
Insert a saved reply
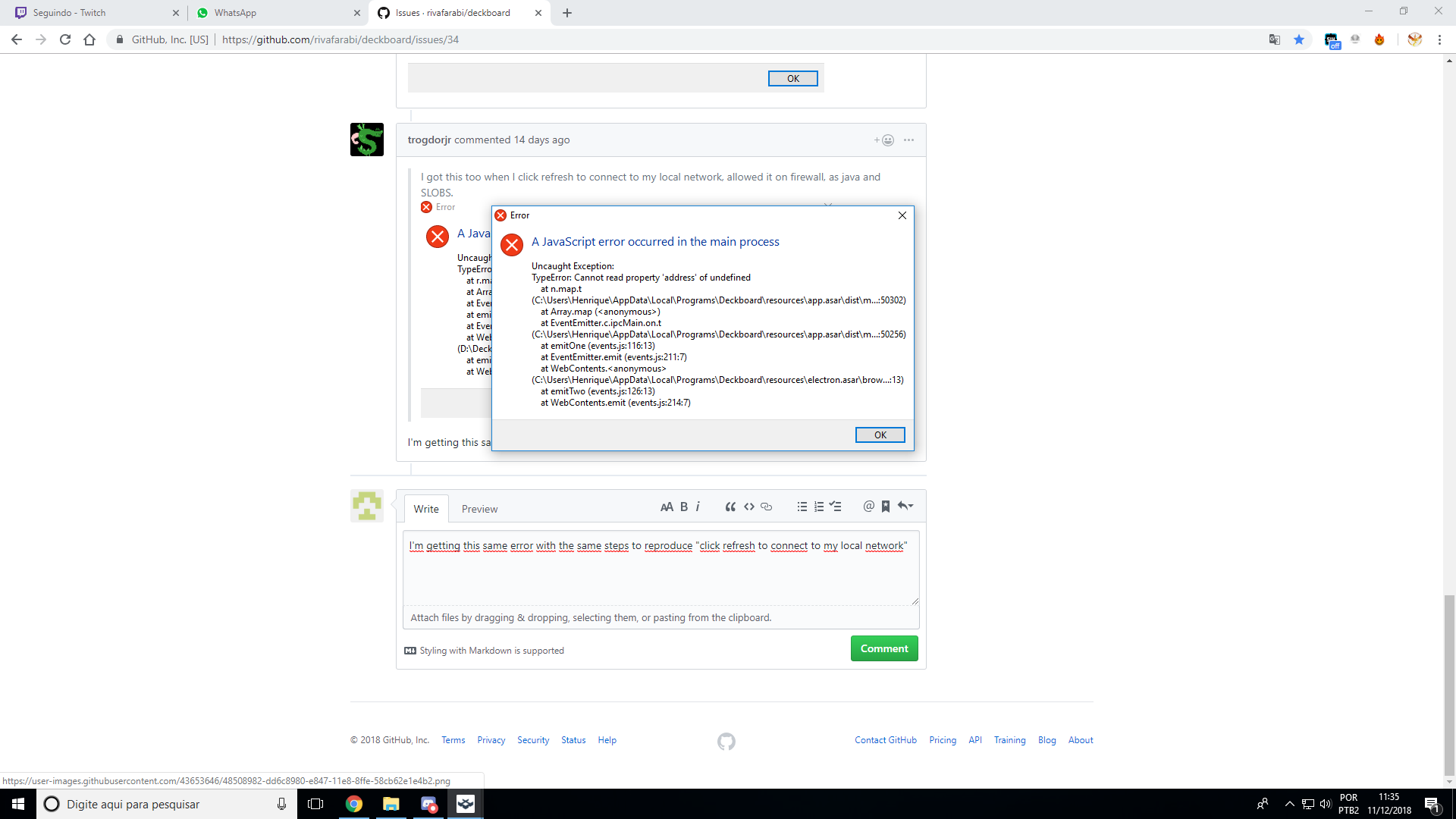(x=886, y=506)
